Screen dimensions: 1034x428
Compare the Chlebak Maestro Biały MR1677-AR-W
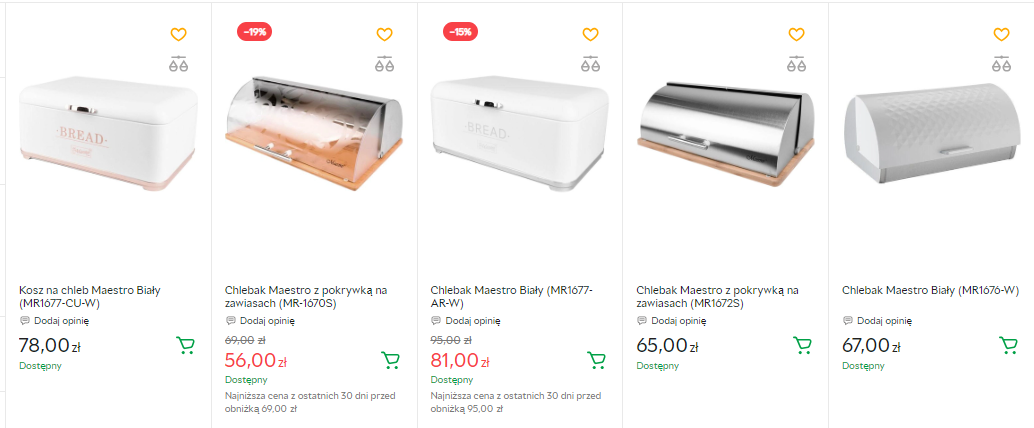[x=590, y=65]
